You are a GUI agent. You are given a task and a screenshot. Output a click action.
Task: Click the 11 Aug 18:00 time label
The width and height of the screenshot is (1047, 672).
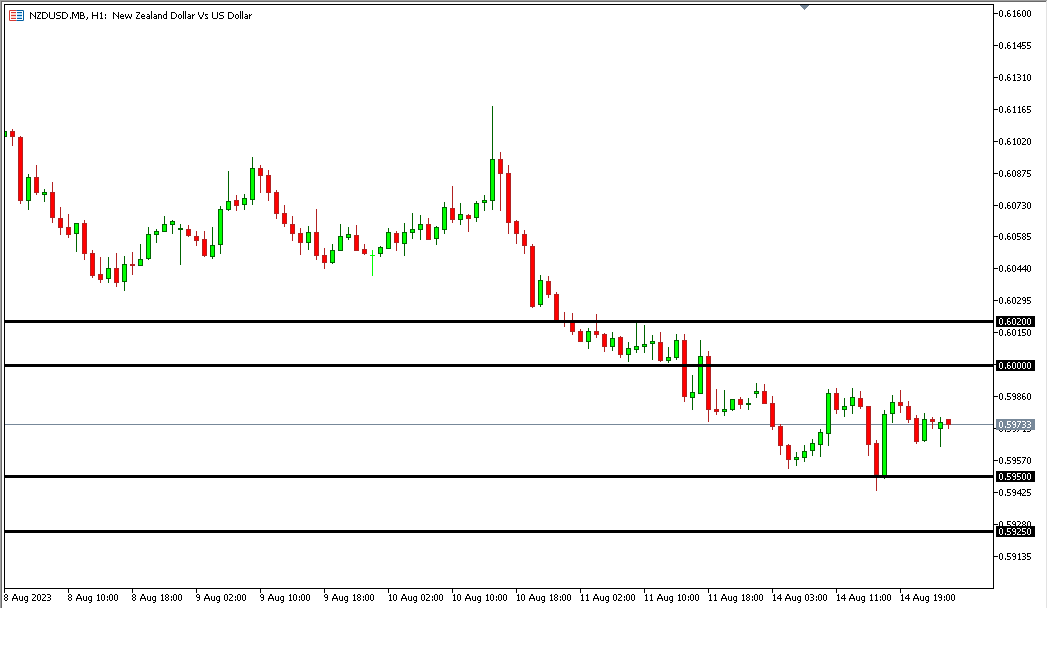click(x=735, y=598)
